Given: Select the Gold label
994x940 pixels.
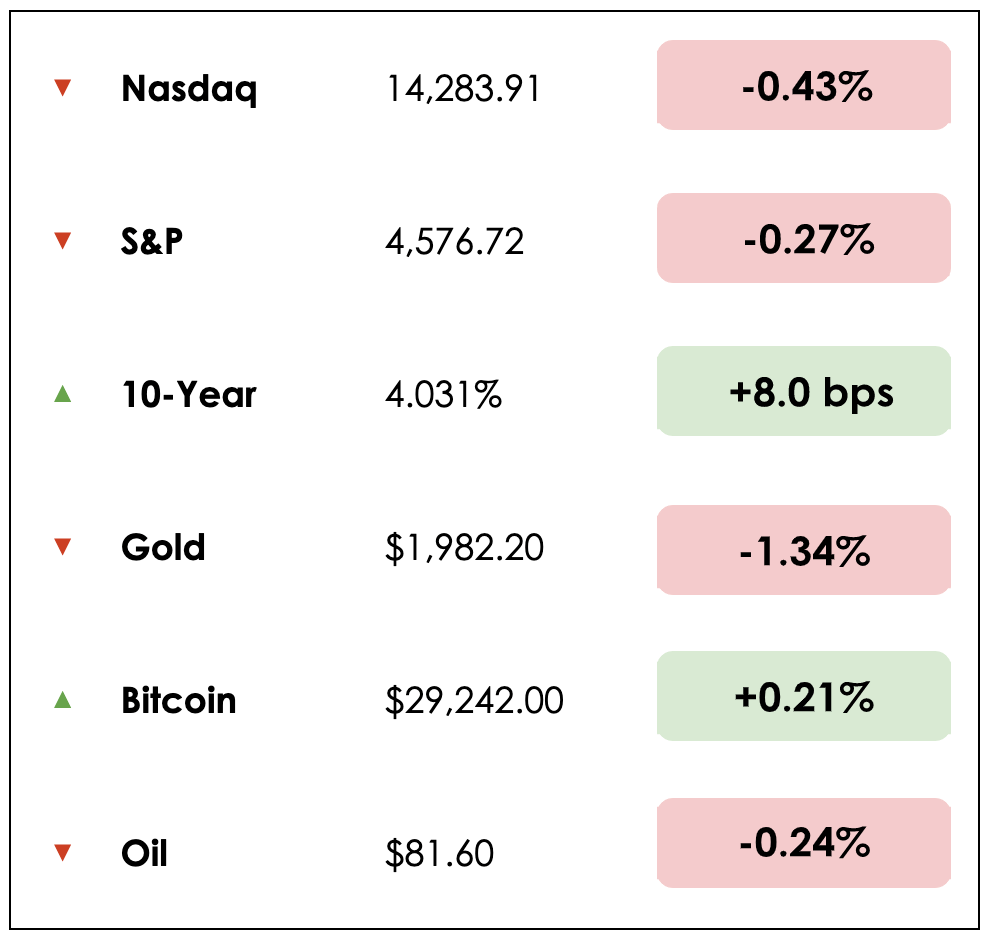Looking at the screenshot, I should pyautogui.click(x=163, y=548).
